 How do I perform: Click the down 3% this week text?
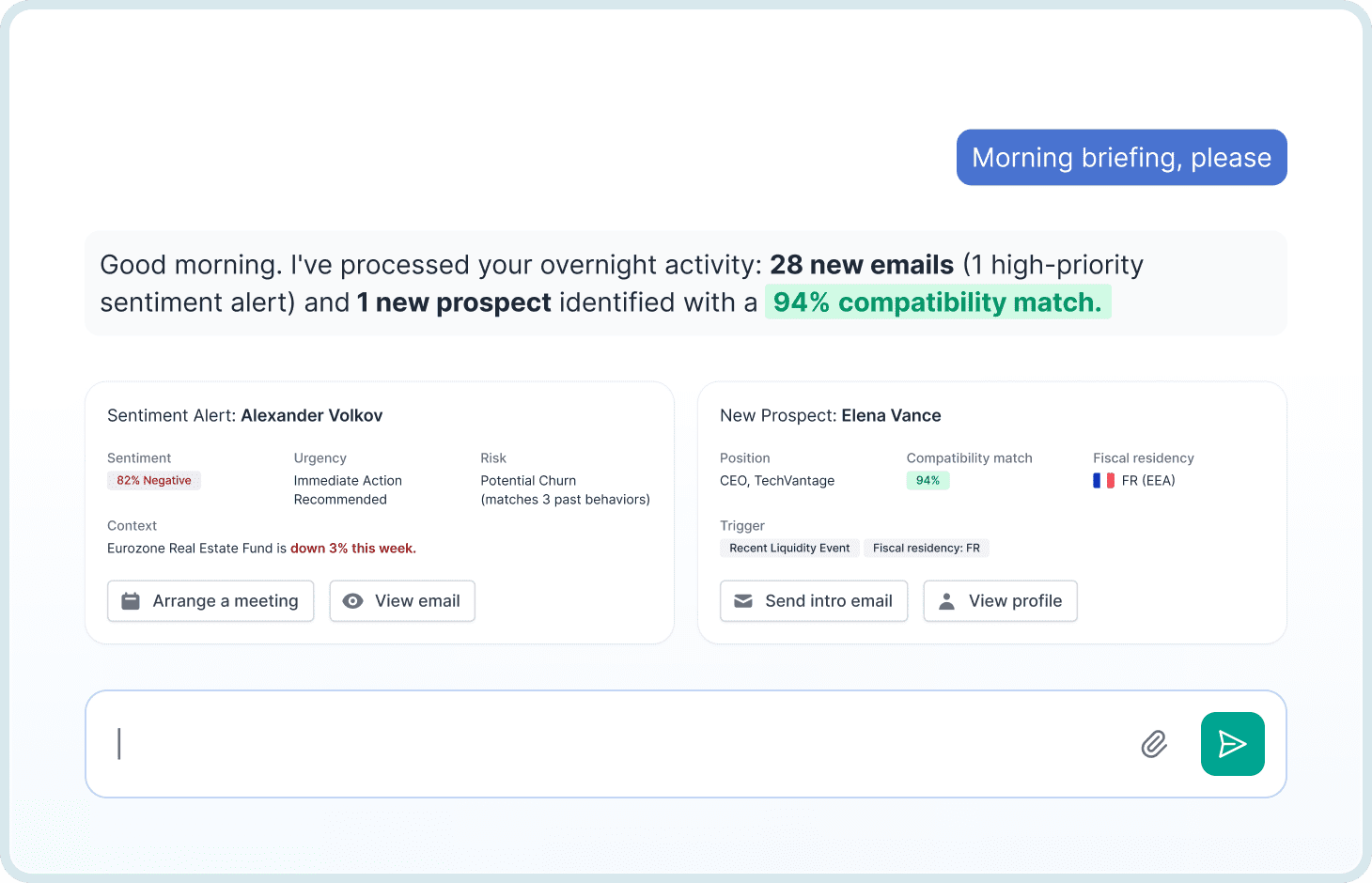[352, 548]
